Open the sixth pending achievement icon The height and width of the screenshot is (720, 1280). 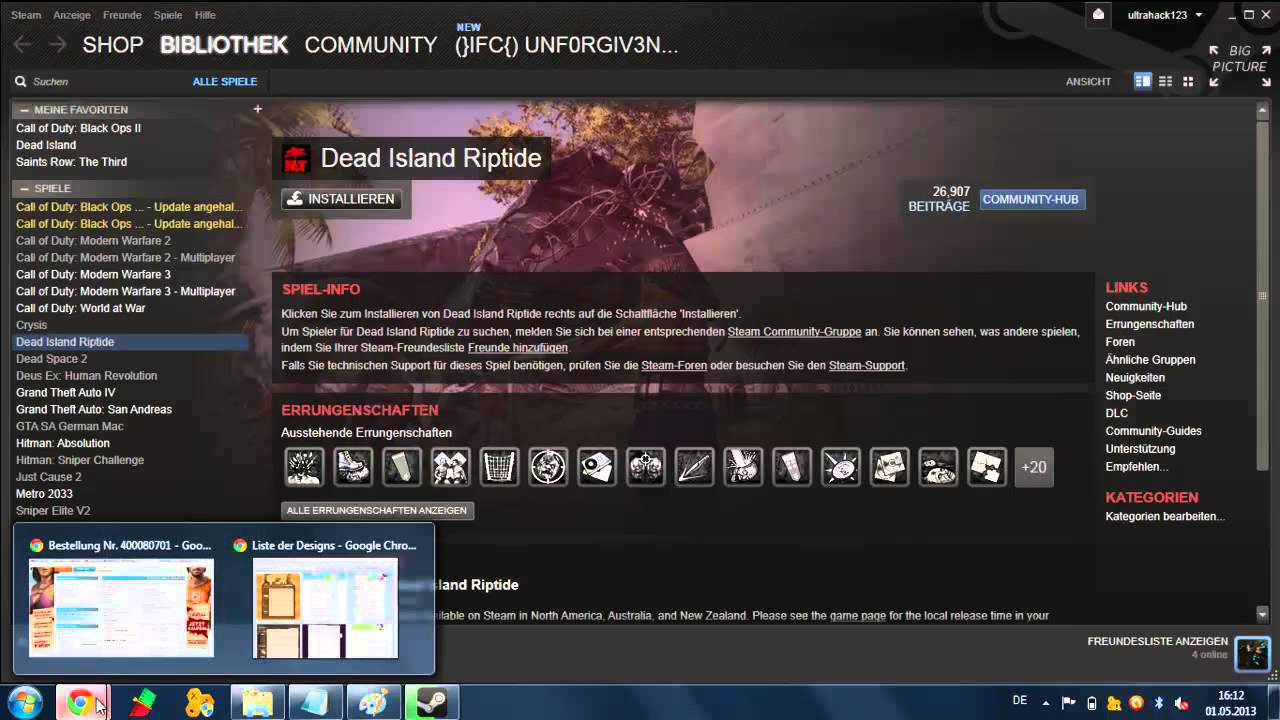(x=548, y=467)
